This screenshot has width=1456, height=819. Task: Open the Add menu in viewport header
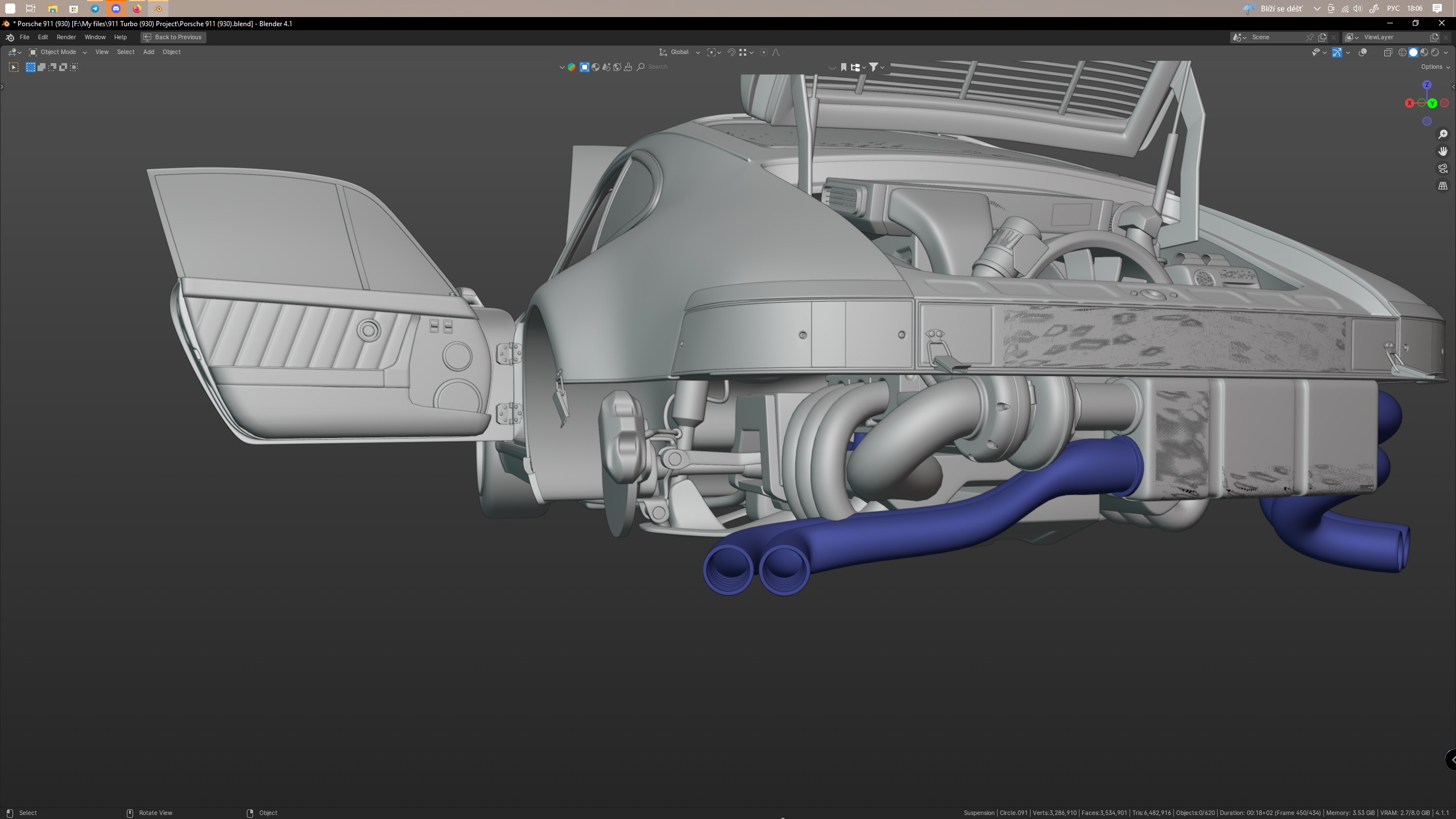148,52
